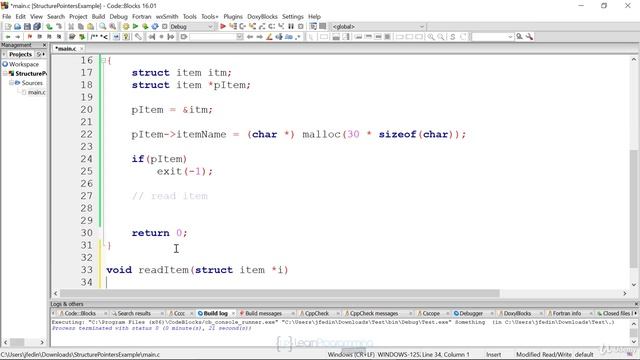Click the Redo toolbar icon

pyautogui.click(x=59, y=27)
